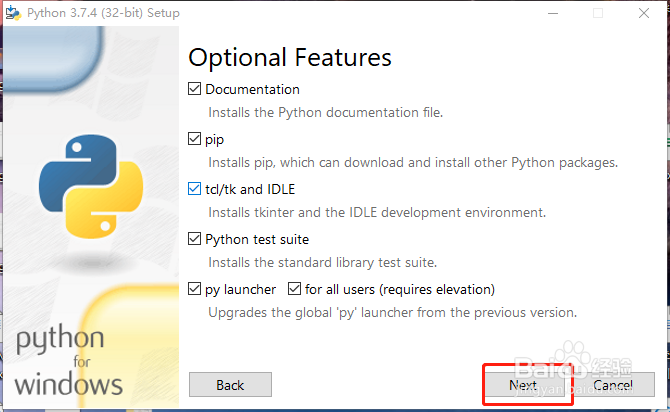Minimize the Python Setup window
Viewport: 670px width, 412px height.
(x=553, y=13)
